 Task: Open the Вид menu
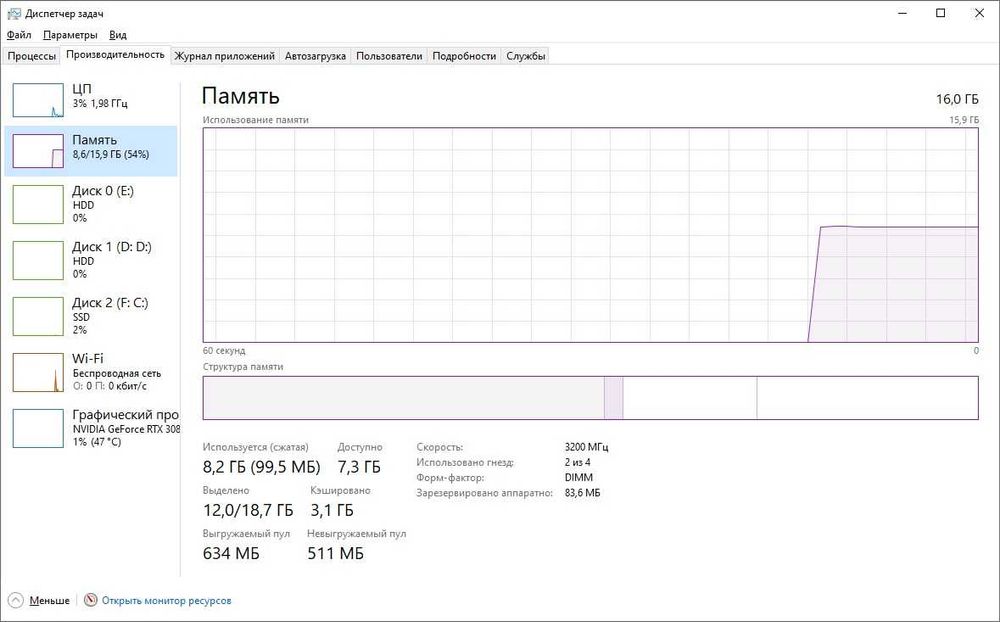point(118,34)
